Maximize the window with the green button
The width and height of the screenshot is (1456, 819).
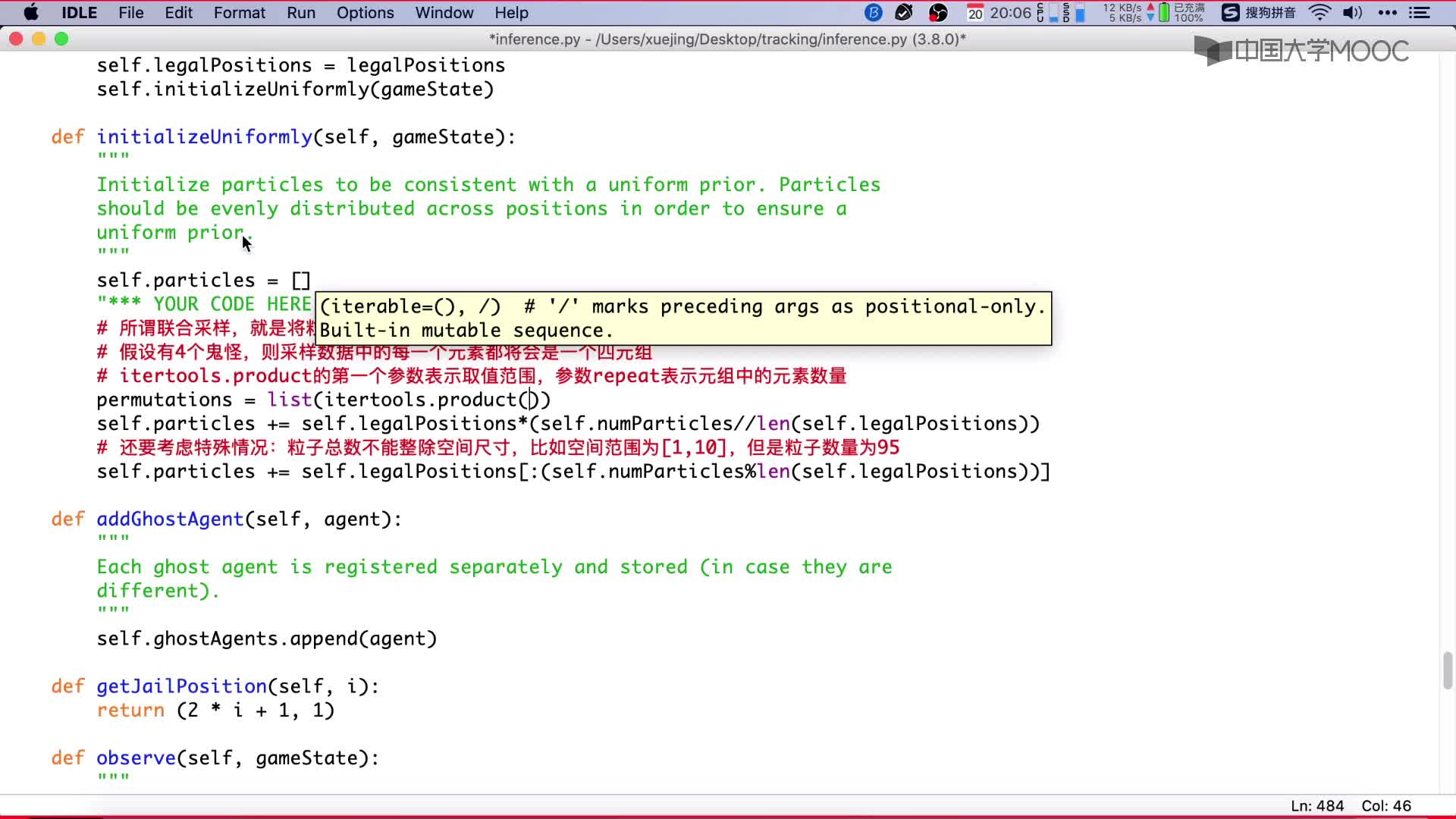[x=61, y=39]
